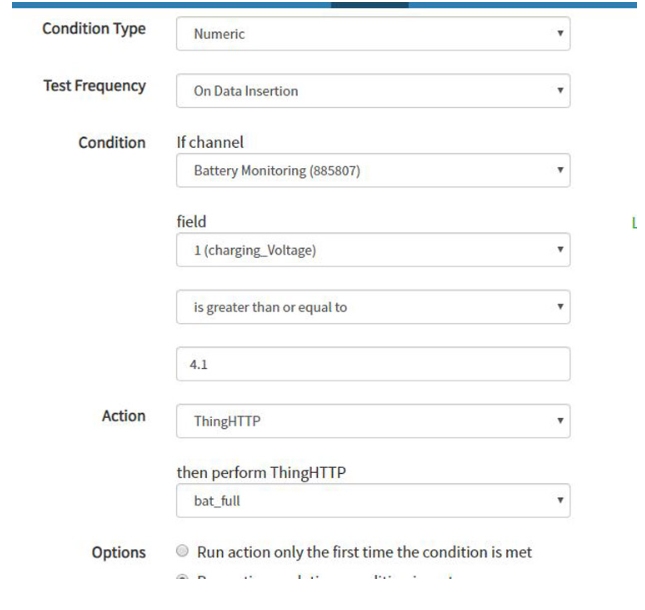Open the Action dropdown set to ThingHTTP
645x610 pixels.
pos(372,421)
